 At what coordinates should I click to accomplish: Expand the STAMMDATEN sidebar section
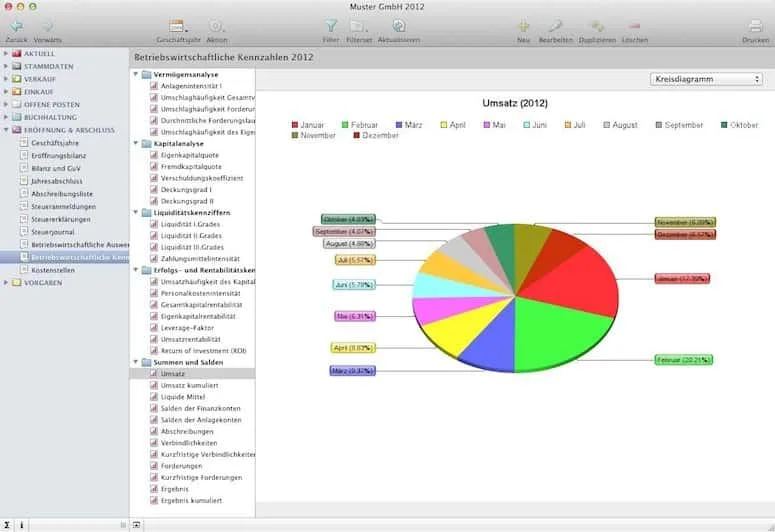pyautogui.click(x=5, y=66)
